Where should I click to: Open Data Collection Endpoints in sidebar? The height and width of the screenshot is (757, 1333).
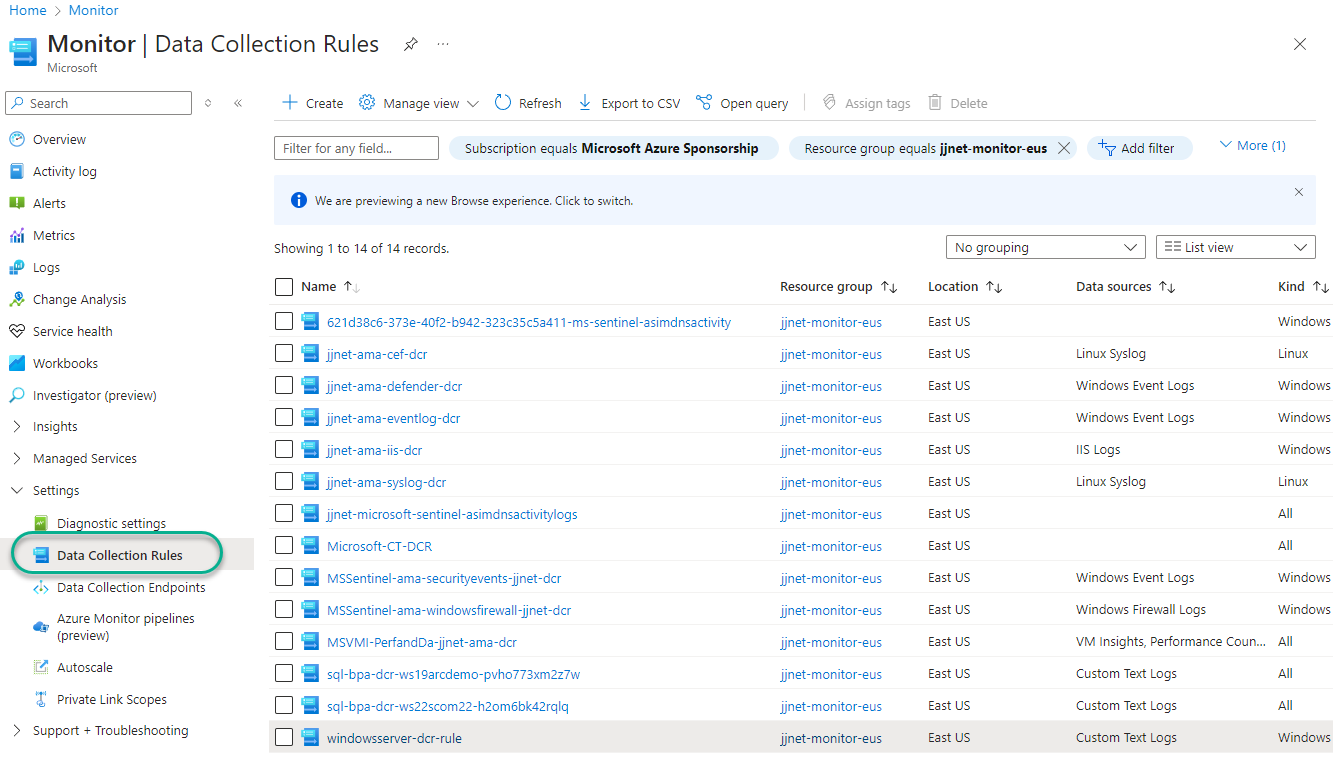click(x=131, y=588)
